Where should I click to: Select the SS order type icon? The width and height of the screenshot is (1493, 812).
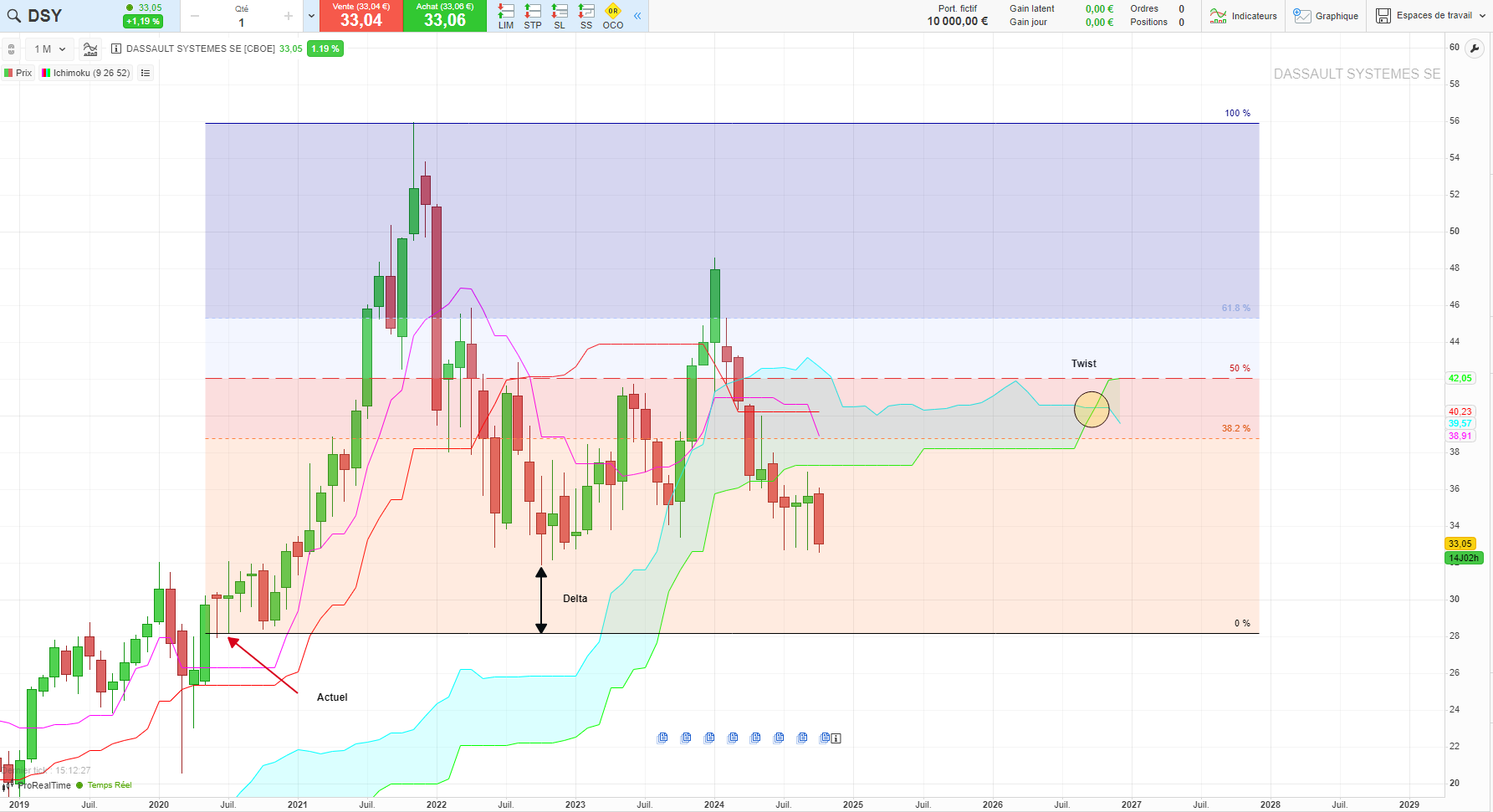586,16
